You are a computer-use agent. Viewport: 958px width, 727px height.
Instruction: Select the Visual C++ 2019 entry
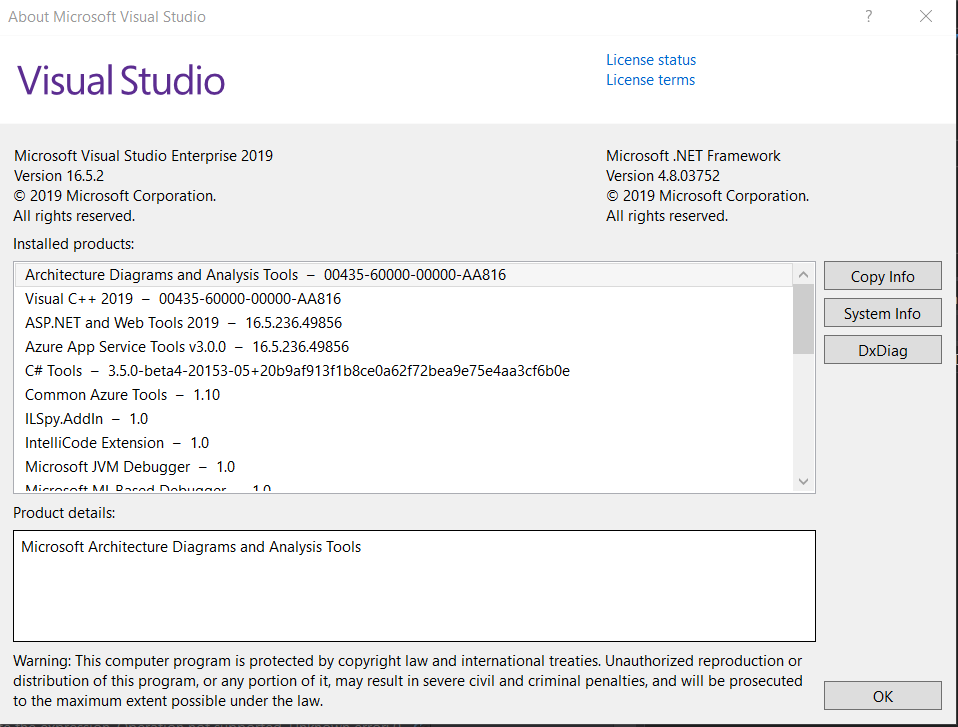pyautogui.click(x=404, y=299)
